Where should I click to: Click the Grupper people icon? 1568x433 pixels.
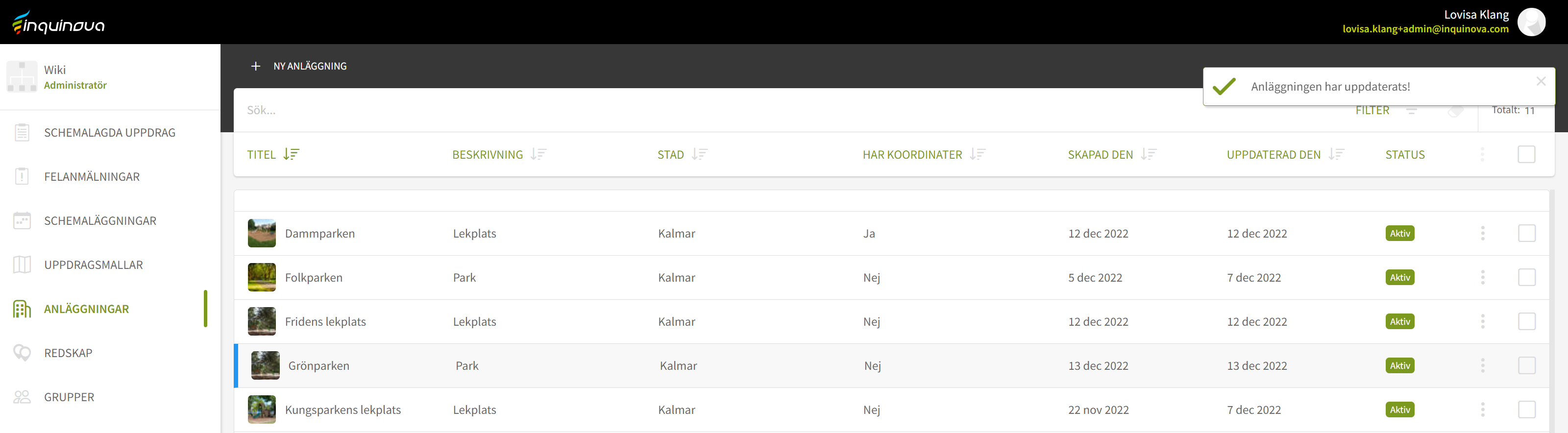(22, 397)
